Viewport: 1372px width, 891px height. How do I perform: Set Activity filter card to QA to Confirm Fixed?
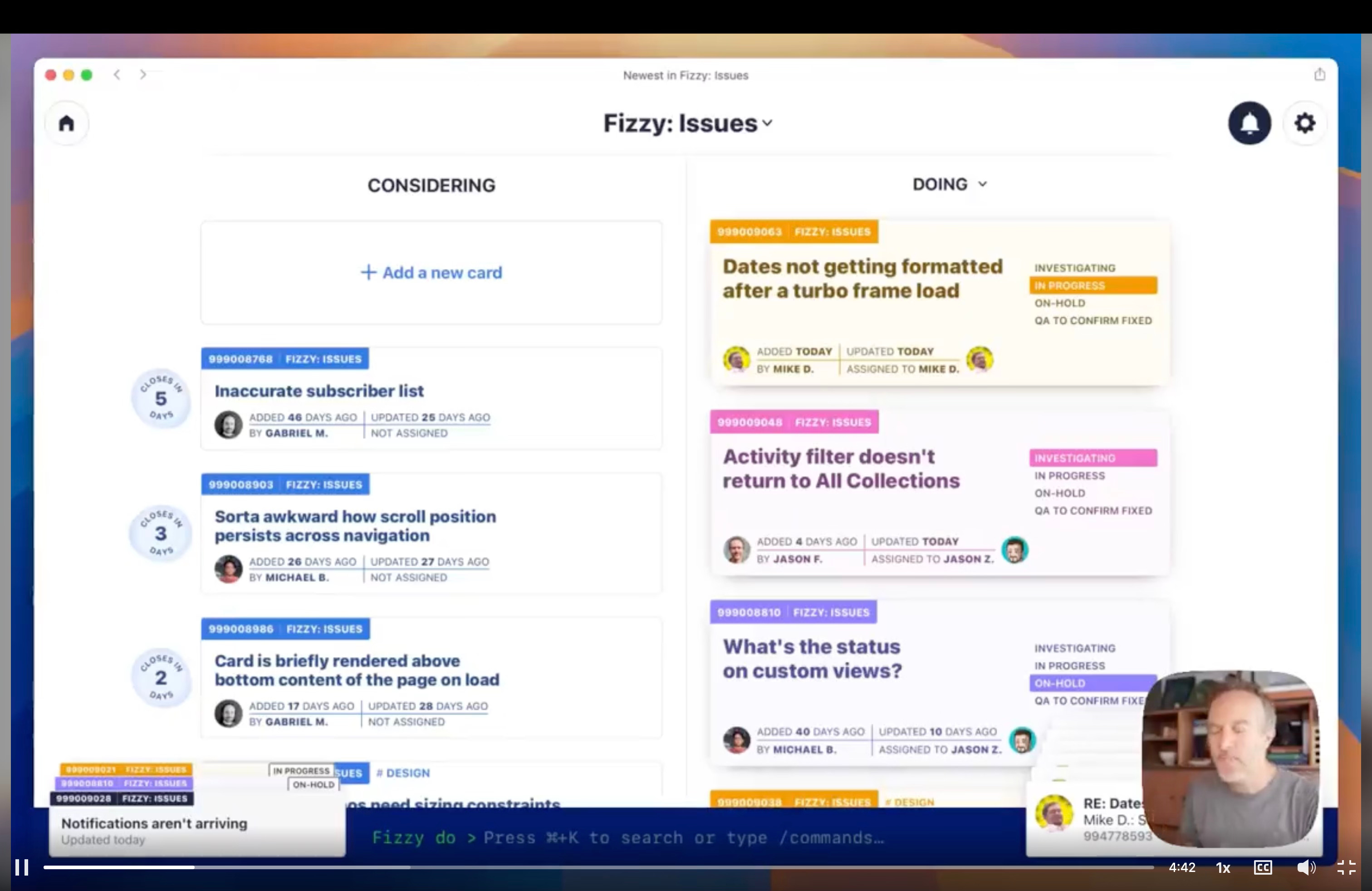coord(1093,511)
